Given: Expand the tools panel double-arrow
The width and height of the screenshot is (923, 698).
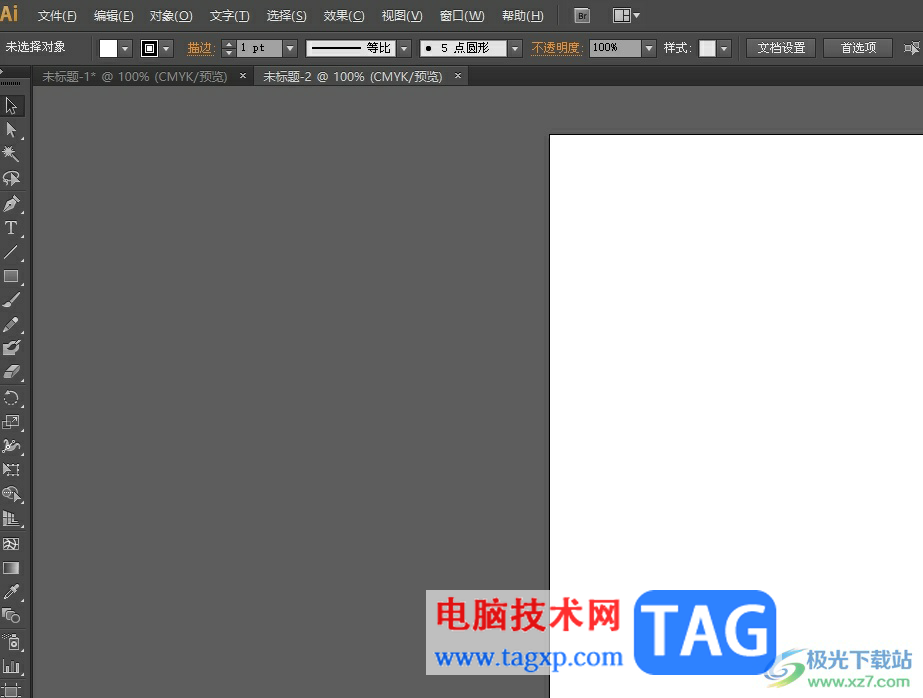Looking at the screenshot, I should [3, 71].
